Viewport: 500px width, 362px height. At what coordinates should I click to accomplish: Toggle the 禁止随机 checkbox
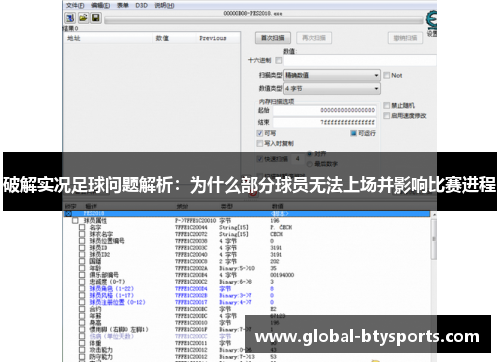point(387,105)
